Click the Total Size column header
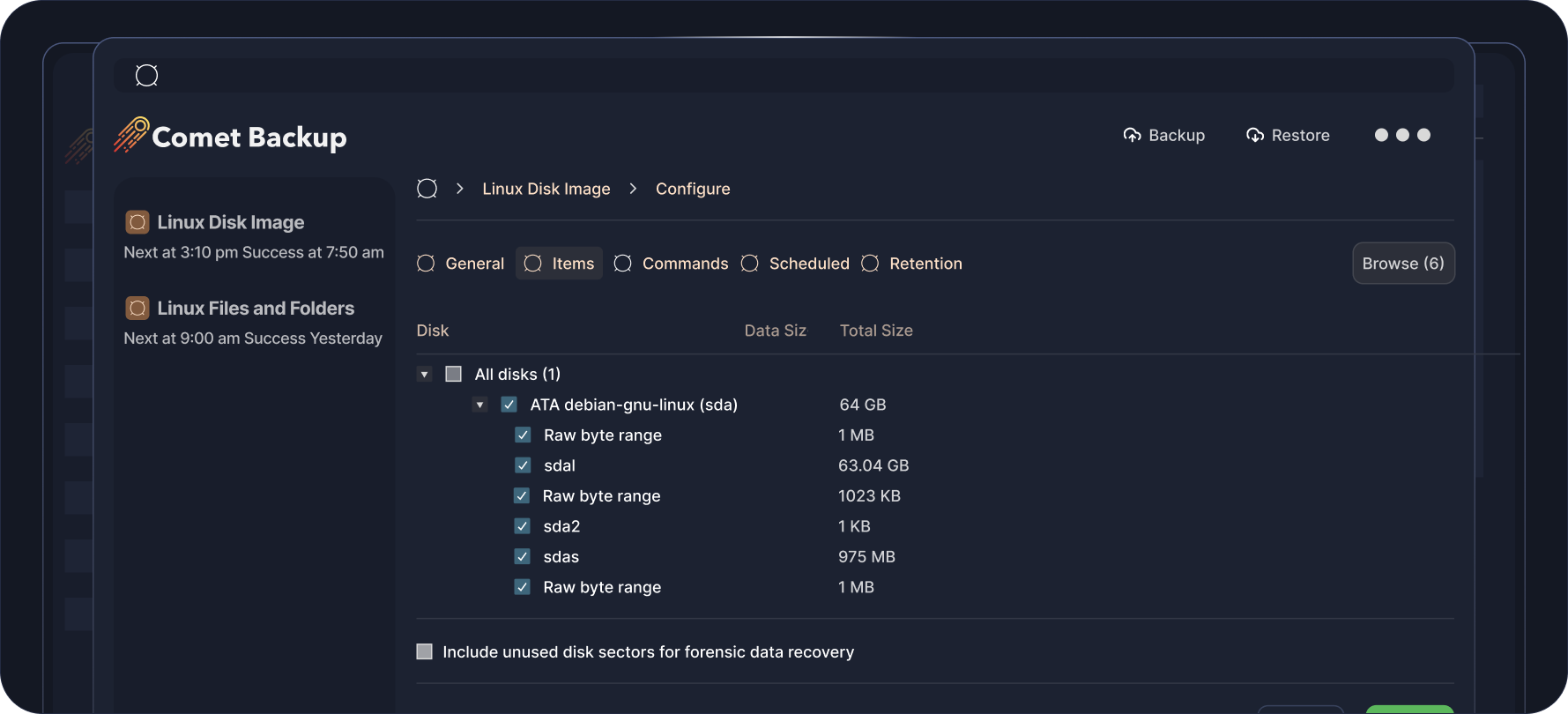The width and height of the screenshot is (1568, 714). click(876, 331)
